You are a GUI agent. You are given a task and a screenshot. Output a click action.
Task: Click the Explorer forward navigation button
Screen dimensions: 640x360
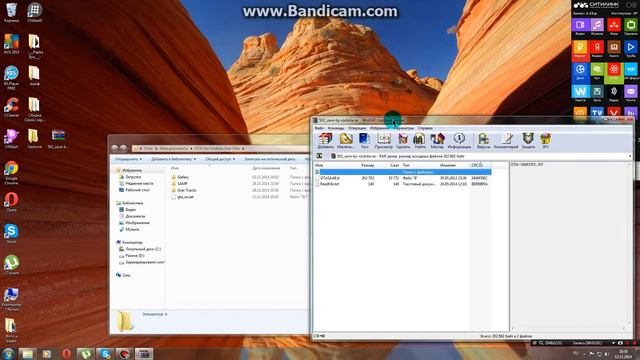tap(123, 148)
